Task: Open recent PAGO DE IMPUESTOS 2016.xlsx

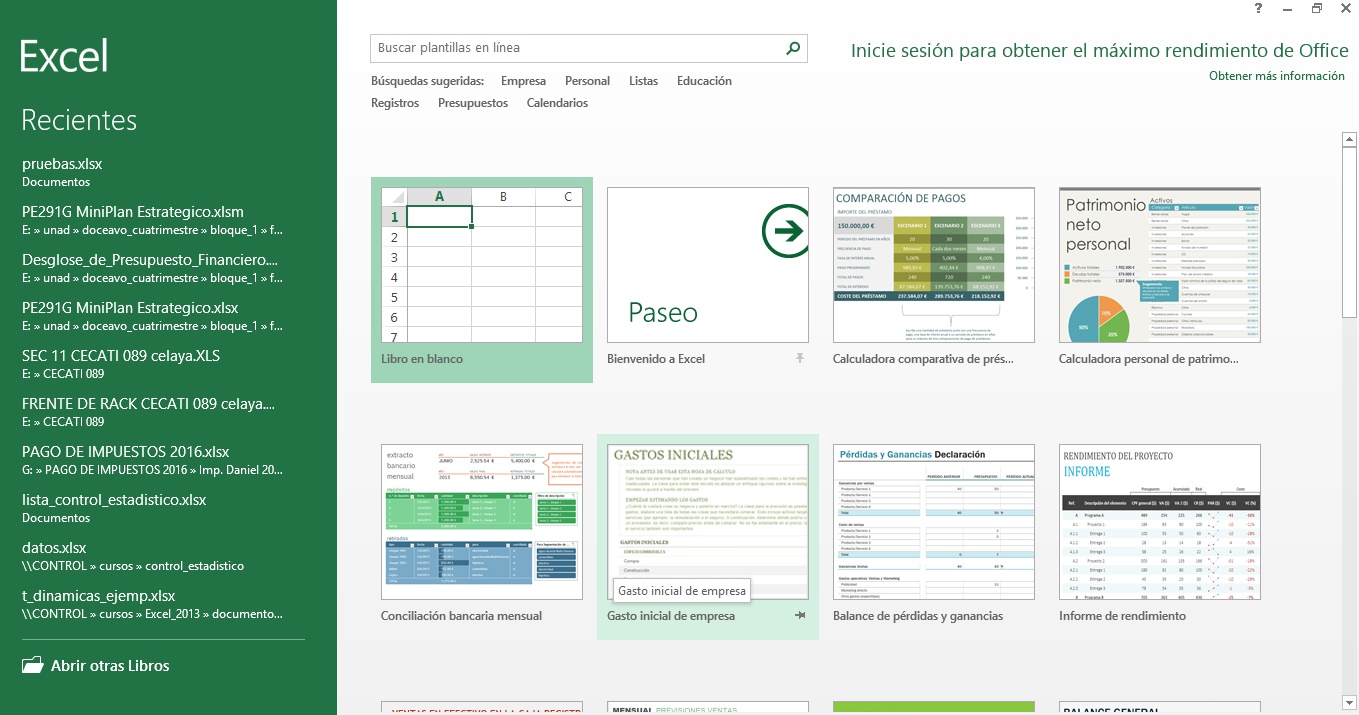Action: (x=125, y=451)
